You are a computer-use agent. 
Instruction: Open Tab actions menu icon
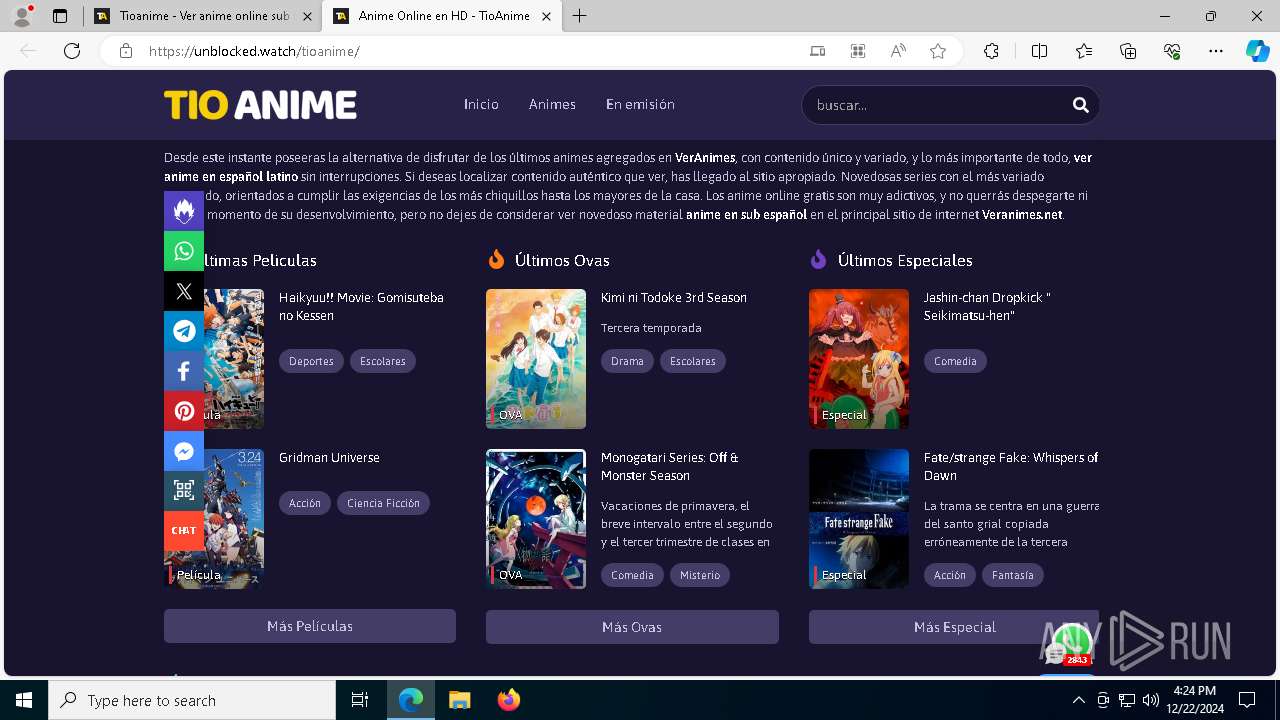point(60,16)
